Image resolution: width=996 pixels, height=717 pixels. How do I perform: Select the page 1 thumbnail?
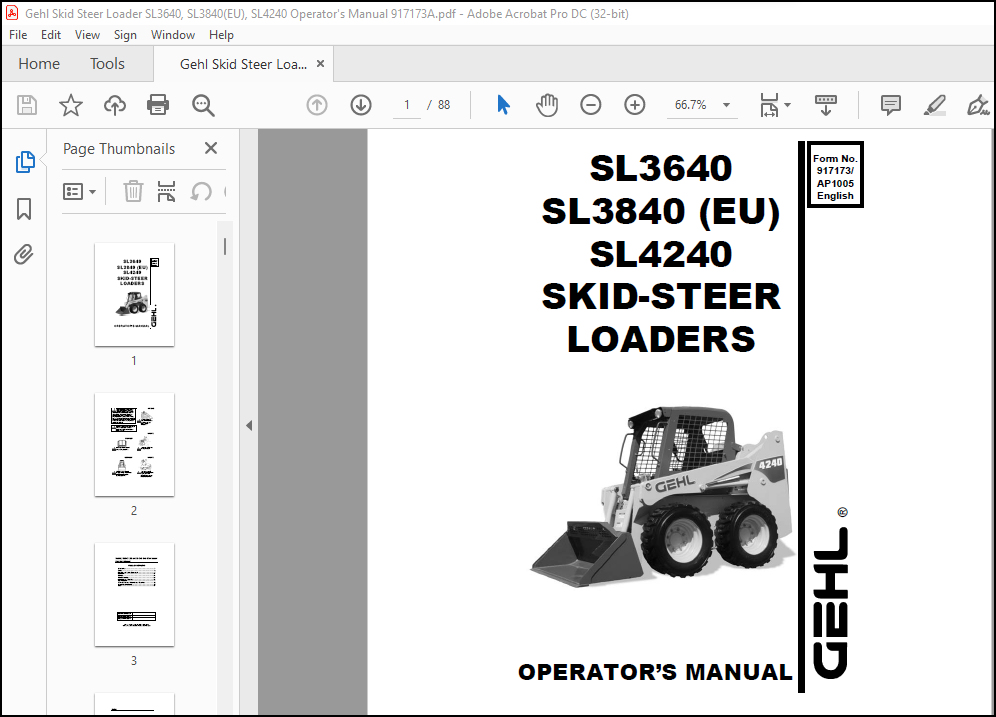(x=134, y=295)
